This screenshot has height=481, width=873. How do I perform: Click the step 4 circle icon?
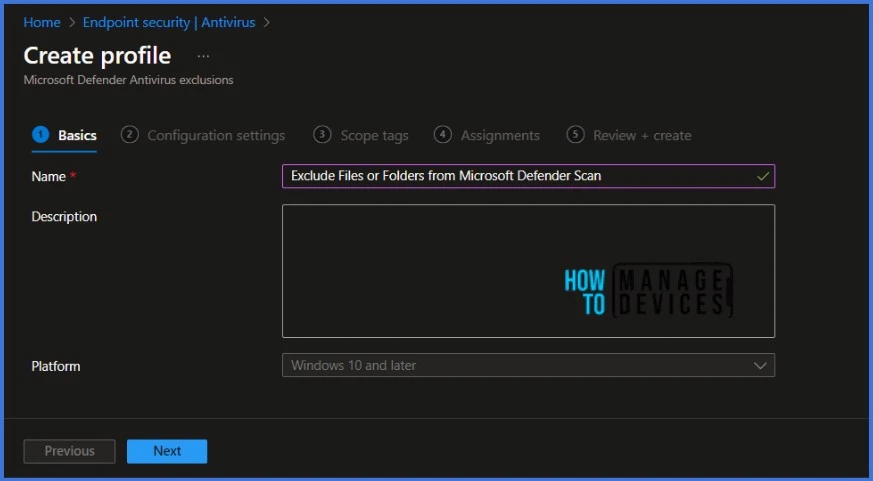[443, 135]
